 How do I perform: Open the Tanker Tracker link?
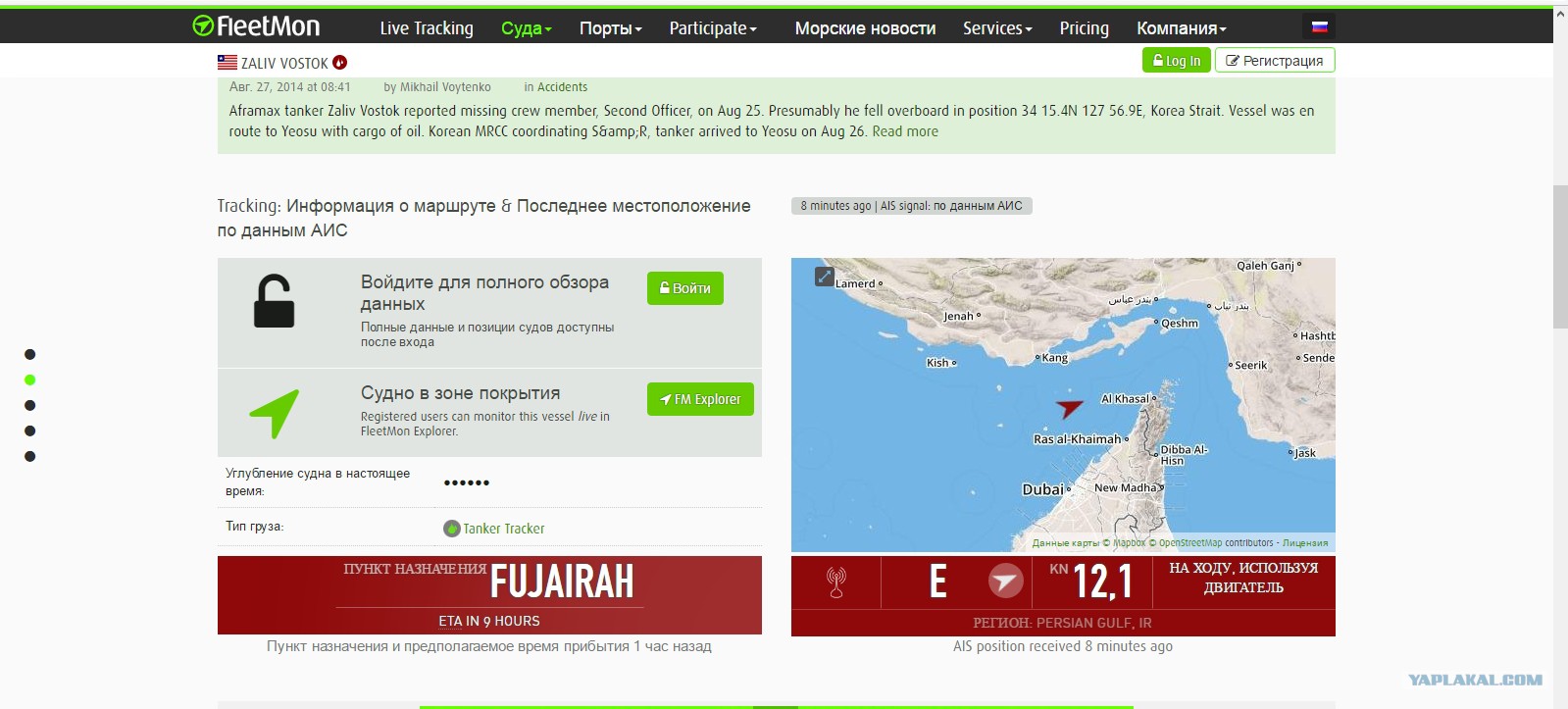click(x=504, y=529)
